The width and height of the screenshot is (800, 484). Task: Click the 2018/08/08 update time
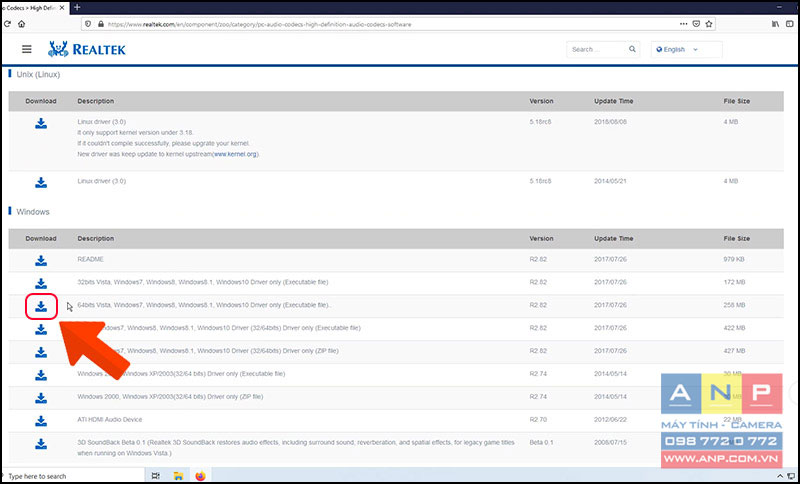(610, 122)
